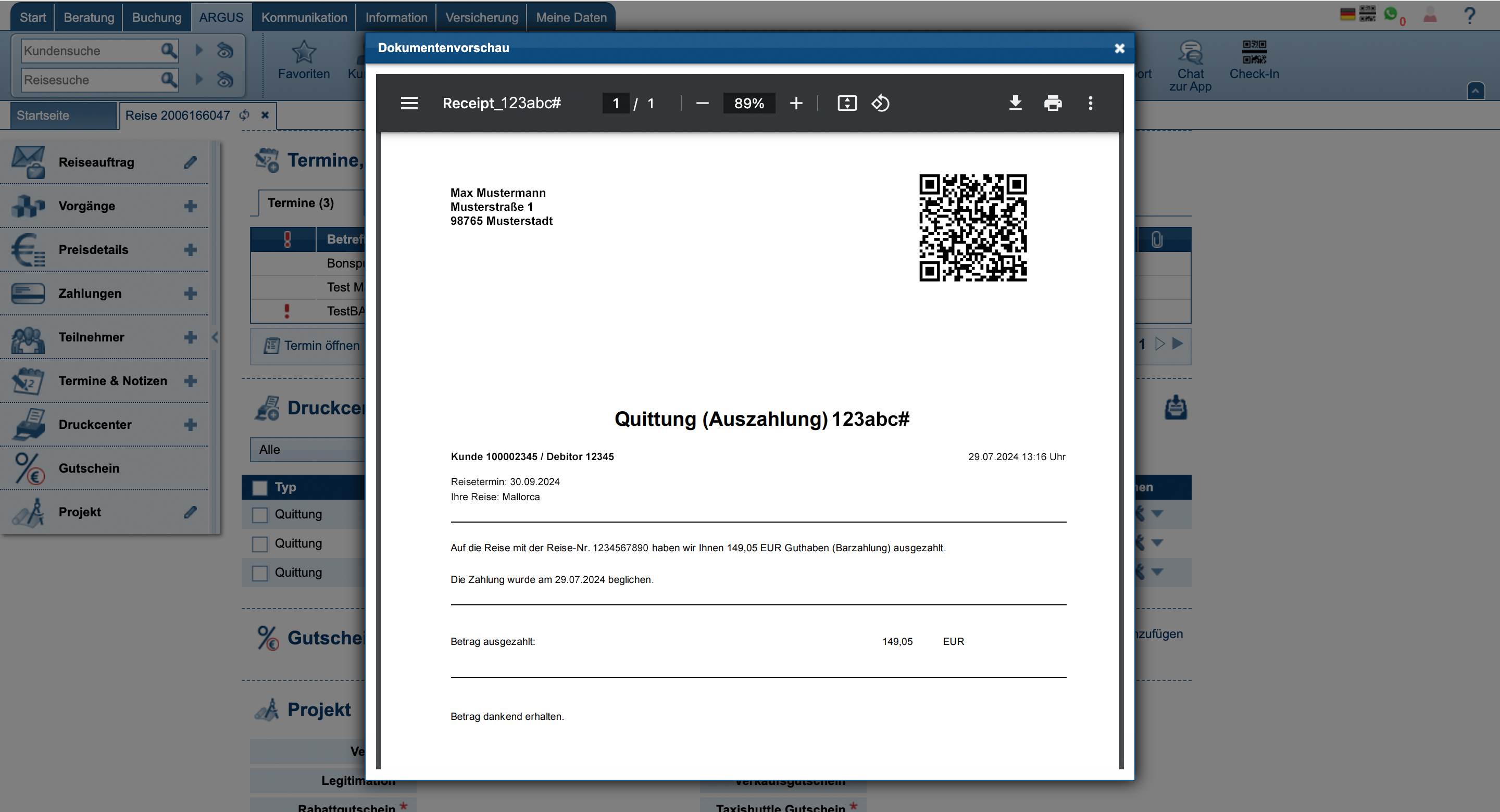Click the PDF page number field
Viewport: 1500px width, 812px height.
pos(615,103)
